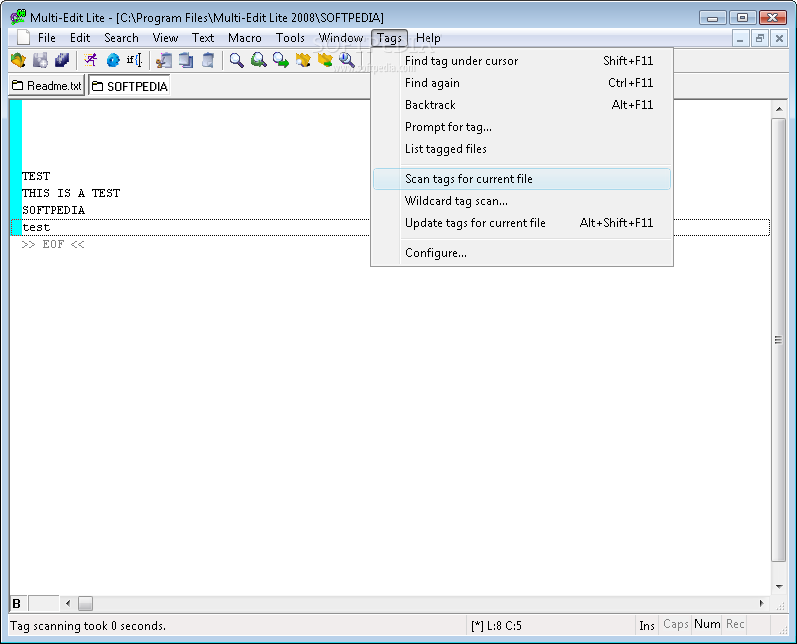Click the 'SOFTPEDIA' line in editor
Viewport: 797px width, 644px height.
tap(53, 210)
